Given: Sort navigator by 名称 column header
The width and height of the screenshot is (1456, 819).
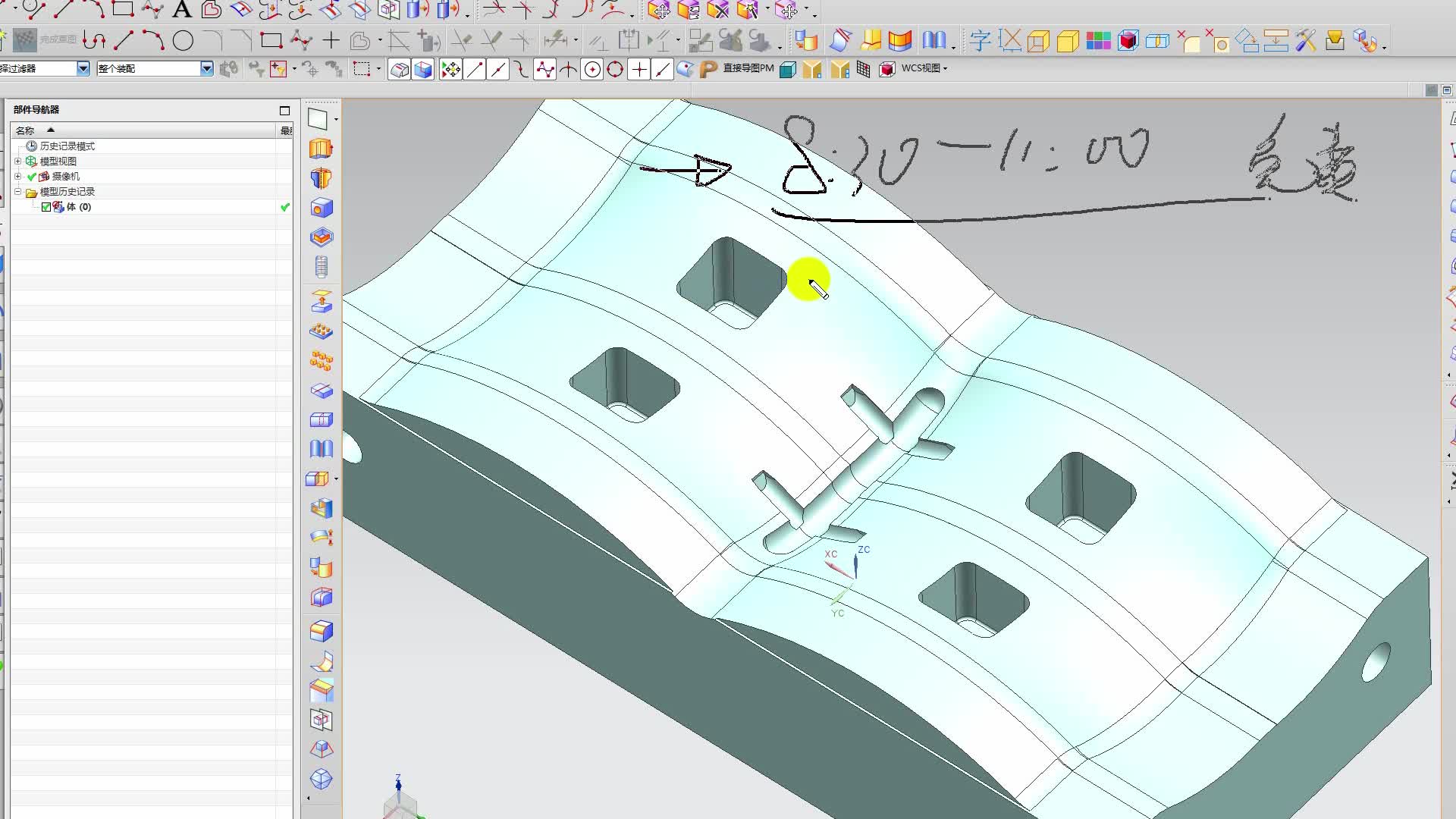Looking at the screenshot, I should coord(26,130).
